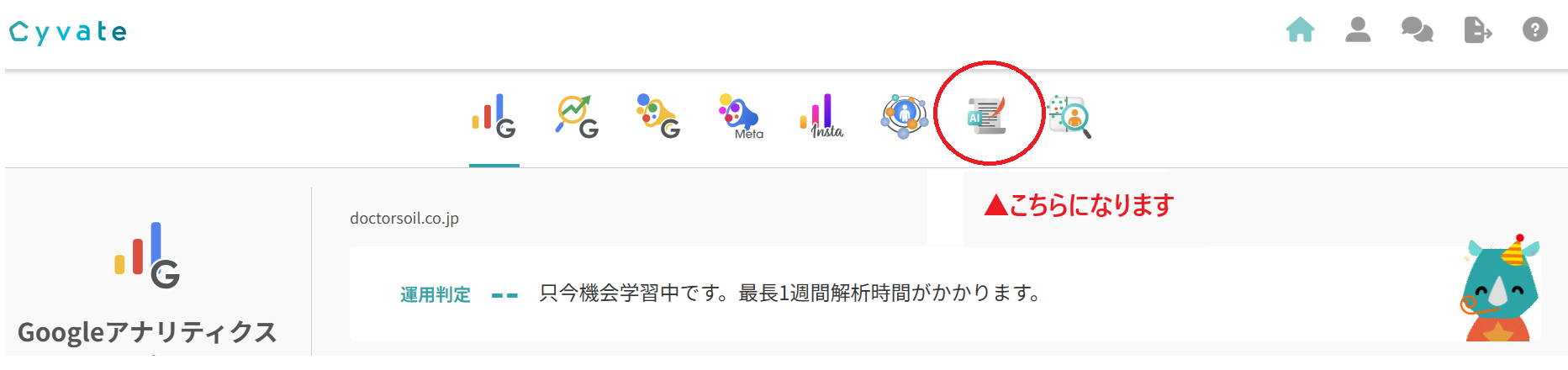Select the Insta analytics tab
The image size is (1568, 370).
click(x=821, y=116)
